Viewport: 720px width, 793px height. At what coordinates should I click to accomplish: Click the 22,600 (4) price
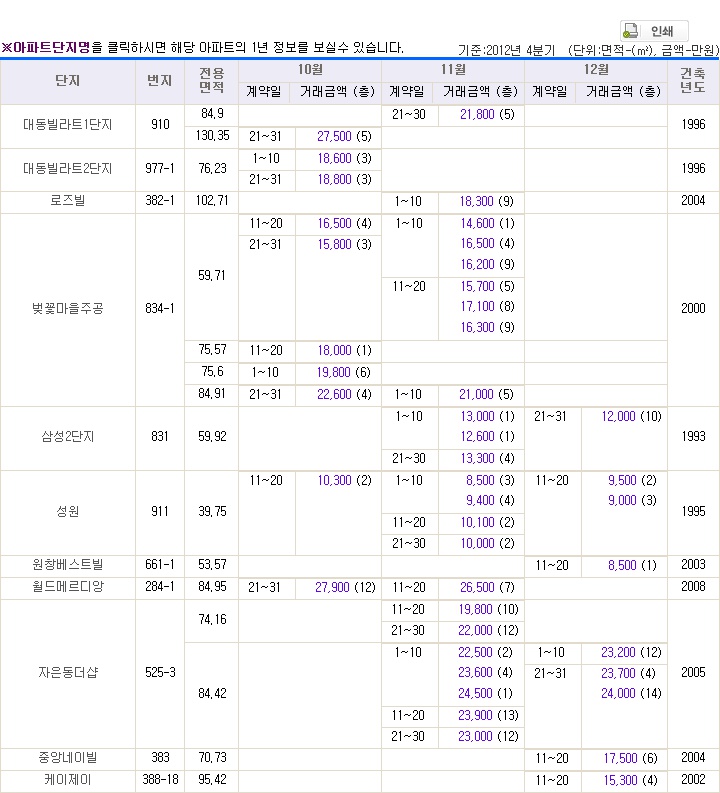pos(344,394)
